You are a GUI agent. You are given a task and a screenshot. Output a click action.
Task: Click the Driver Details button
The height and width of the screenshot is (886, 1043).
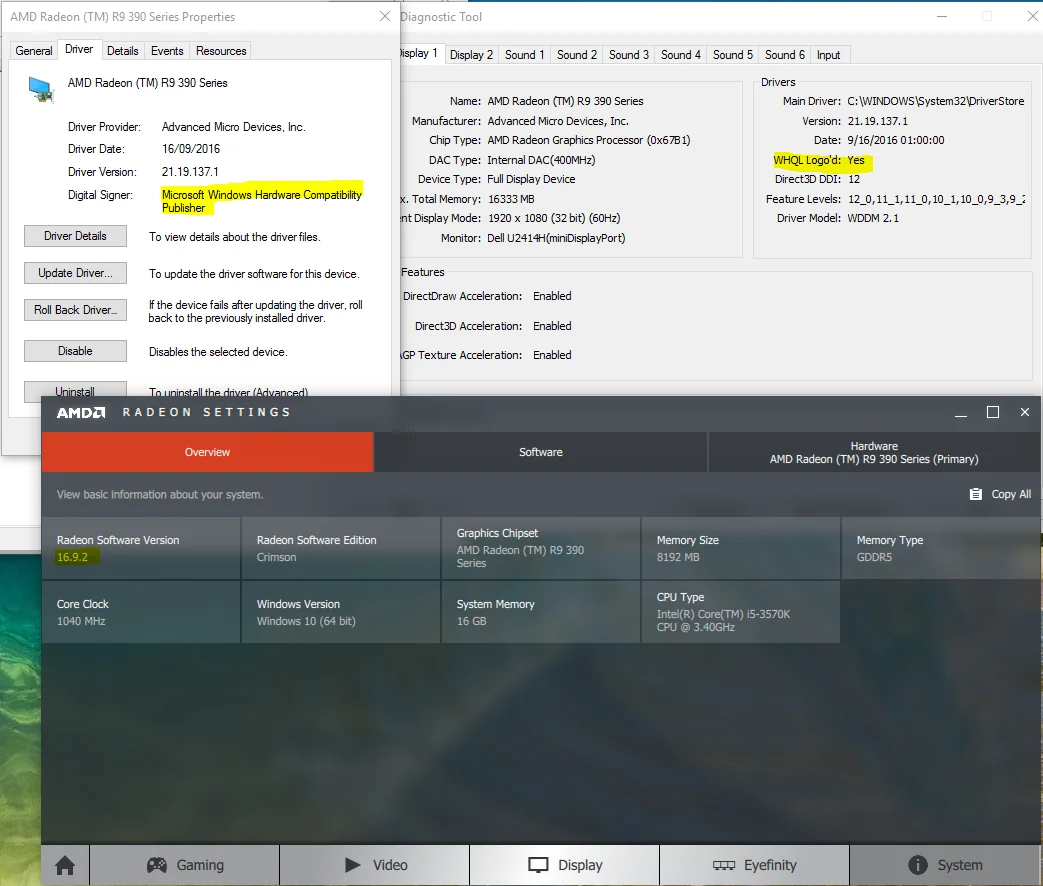click(x=75, y=236)
